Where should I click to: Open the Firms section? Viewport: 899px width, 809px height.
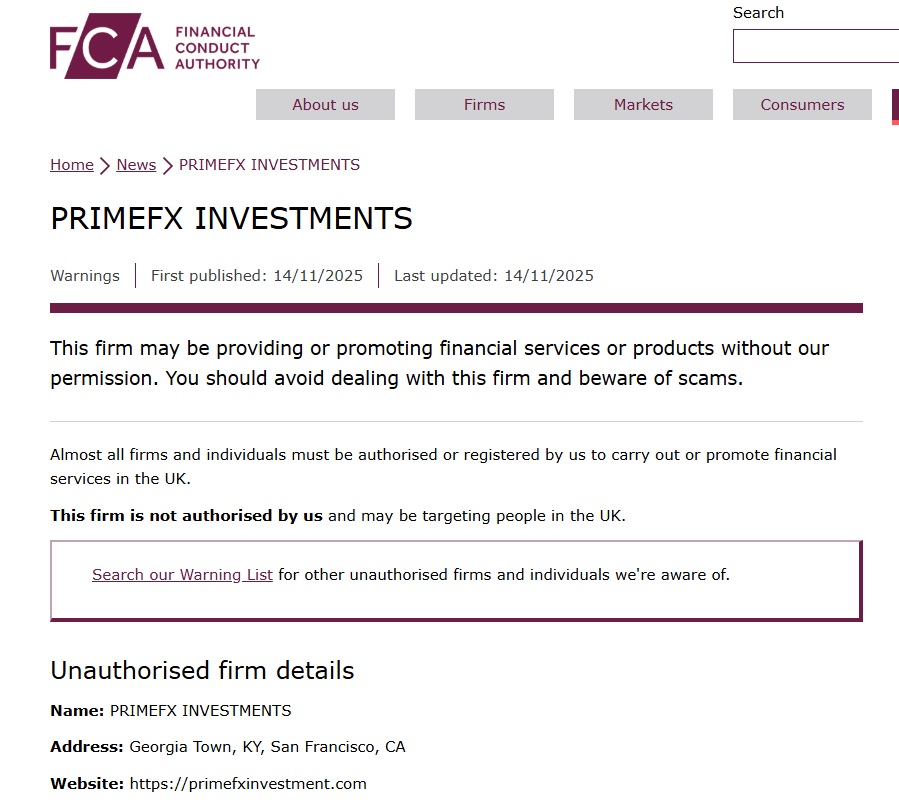484,104
